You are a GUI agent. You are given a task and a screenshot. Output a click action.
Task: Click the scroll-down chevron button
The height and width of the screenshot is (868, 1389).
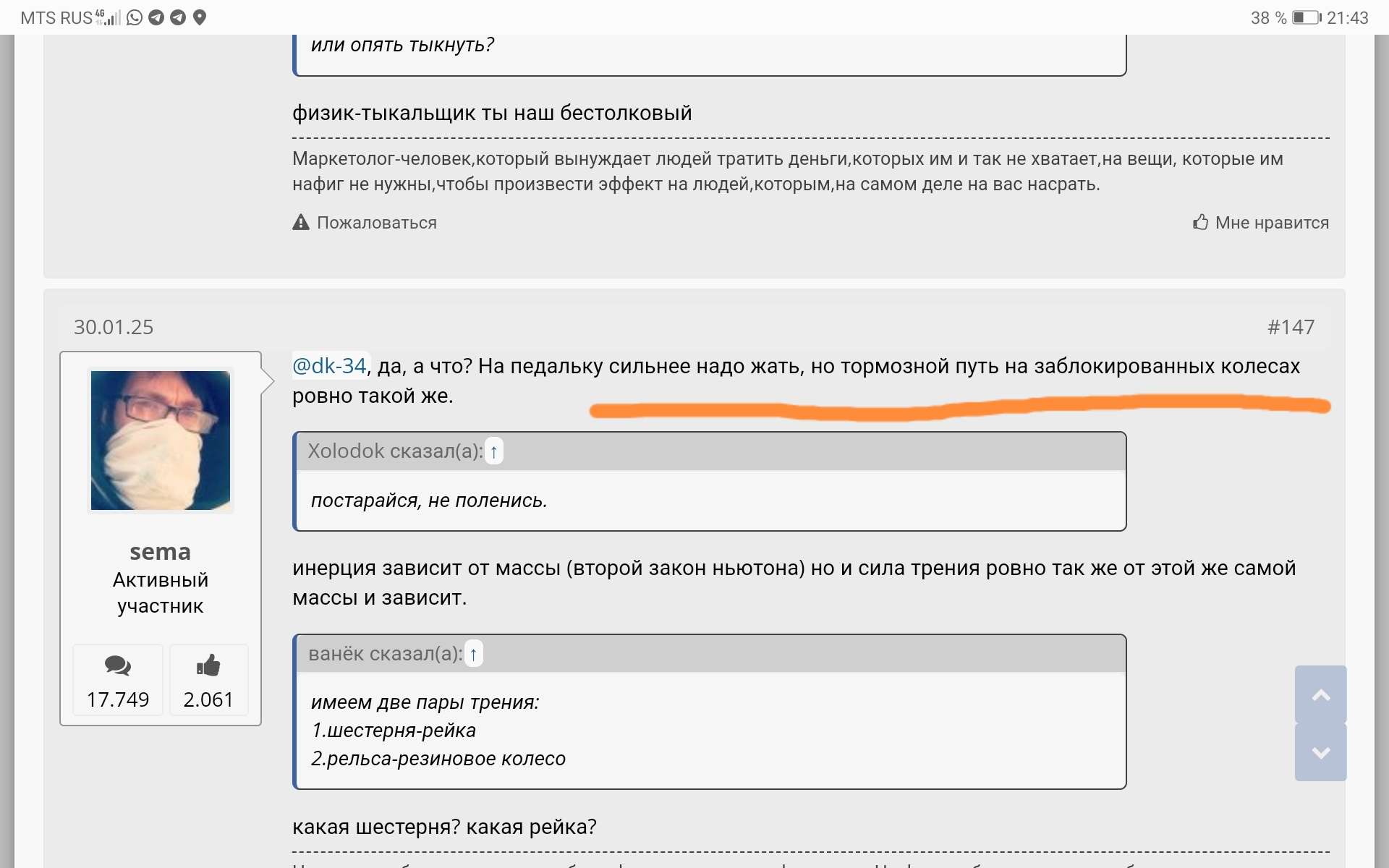1320,753
